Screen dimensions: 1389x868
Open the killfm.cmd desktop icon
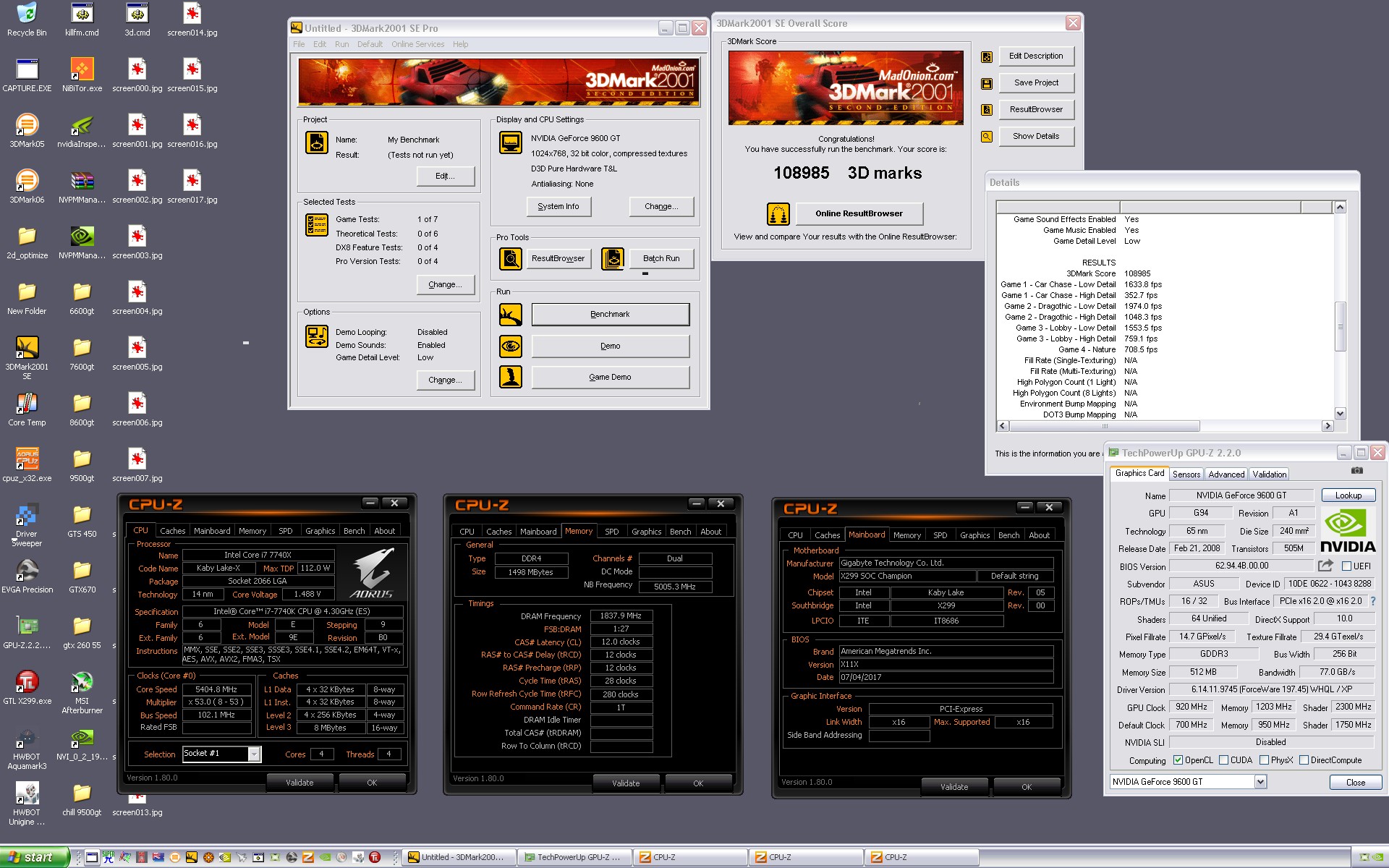(82, 20)
